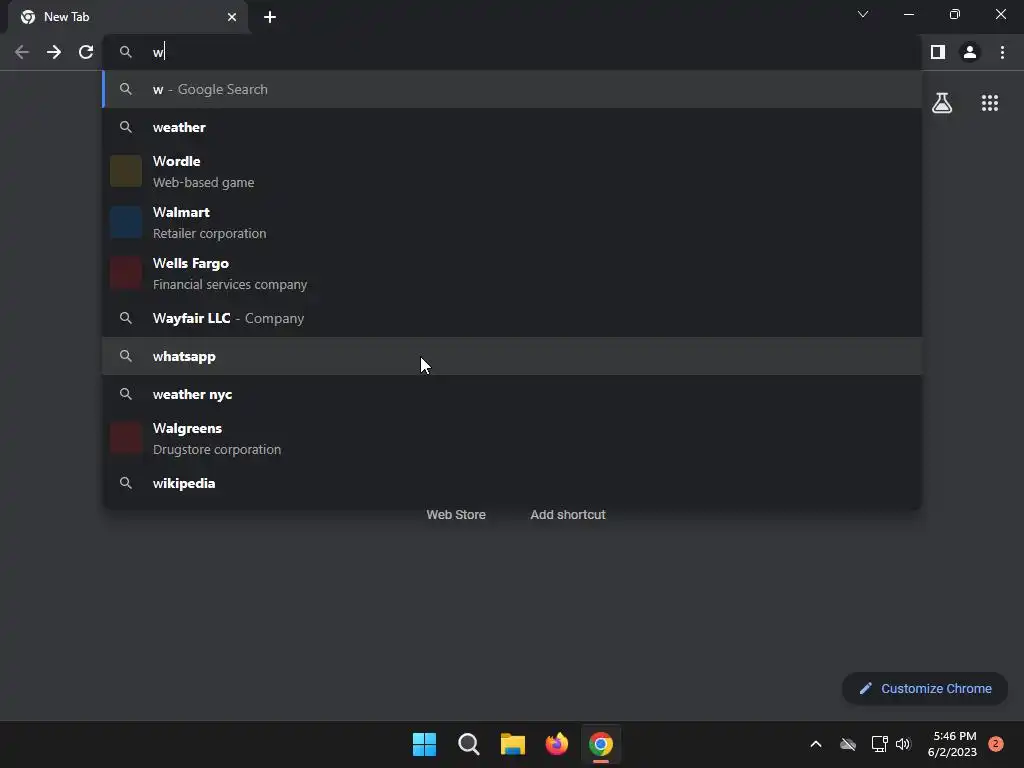1024x768 pixels.
Task: Click Add shortcut
Action: pyautogui.click(x=568, y=515)
